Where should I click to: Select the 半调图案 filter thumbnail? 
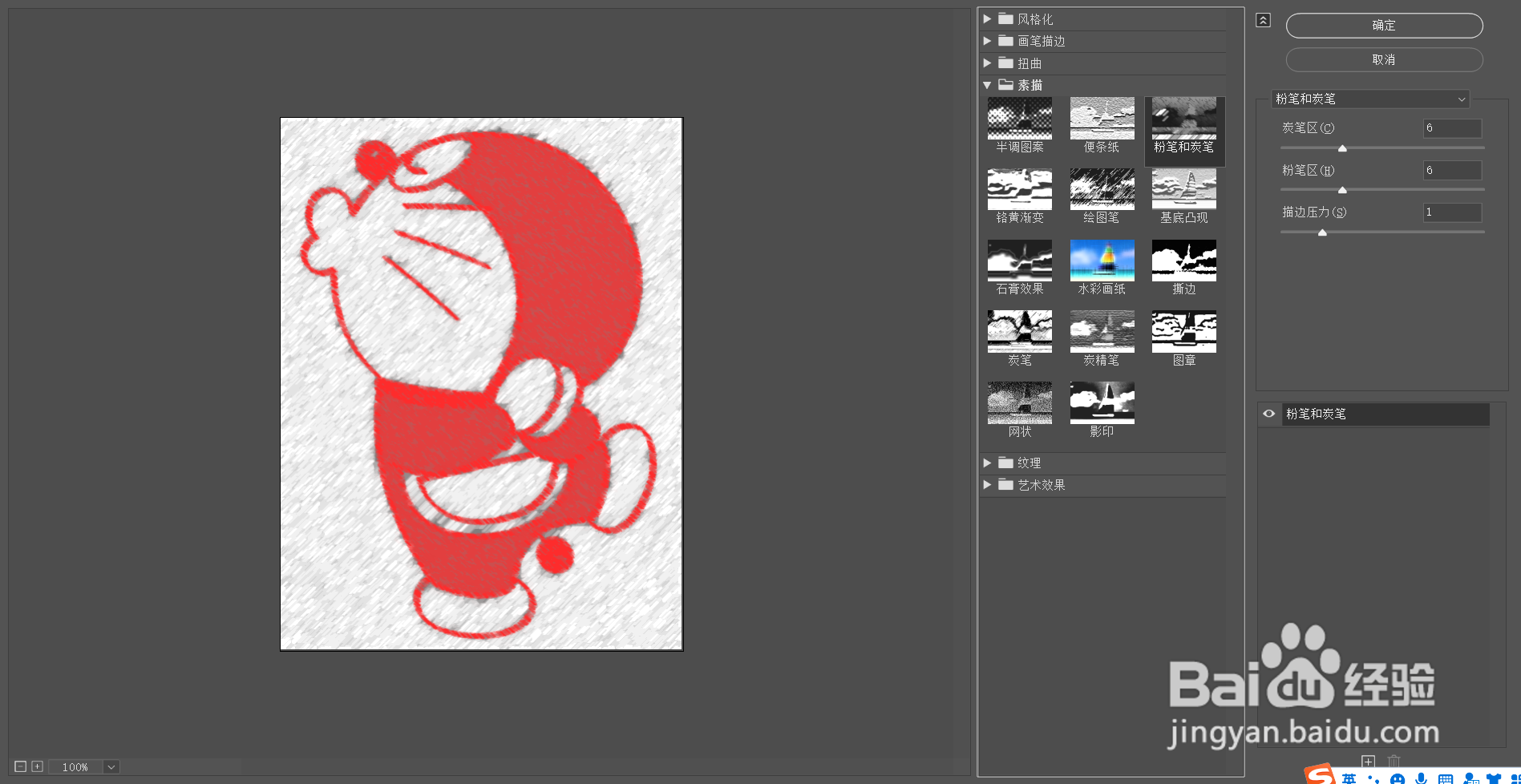point(1019,118)
